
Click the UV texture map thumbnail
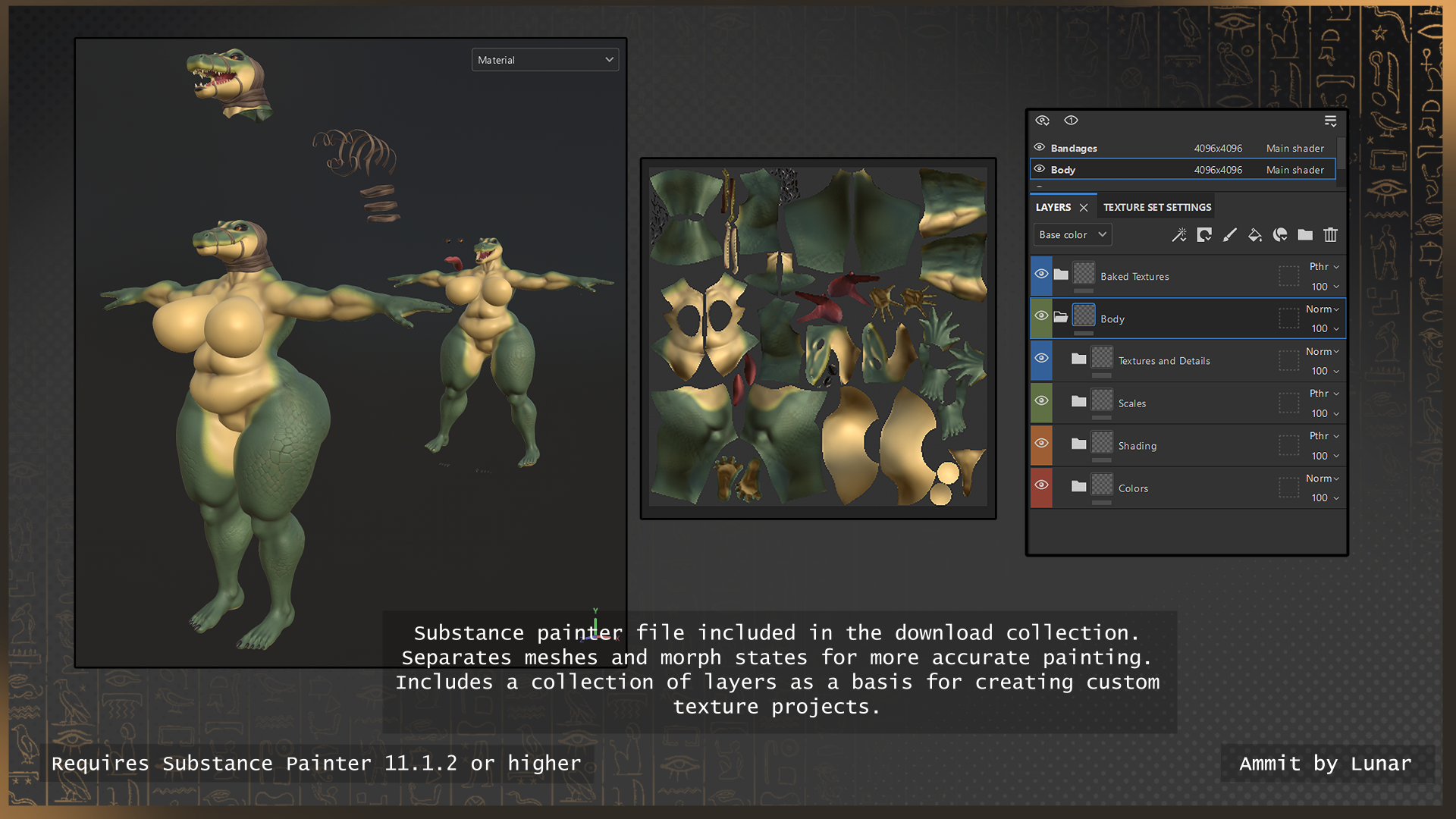[x=818, y=338]
